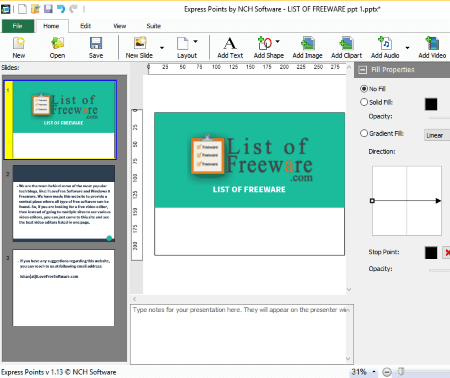This screenshot has height=378, width=450.
Task: Switch to the Edit tab
Action: click(85, 26)
